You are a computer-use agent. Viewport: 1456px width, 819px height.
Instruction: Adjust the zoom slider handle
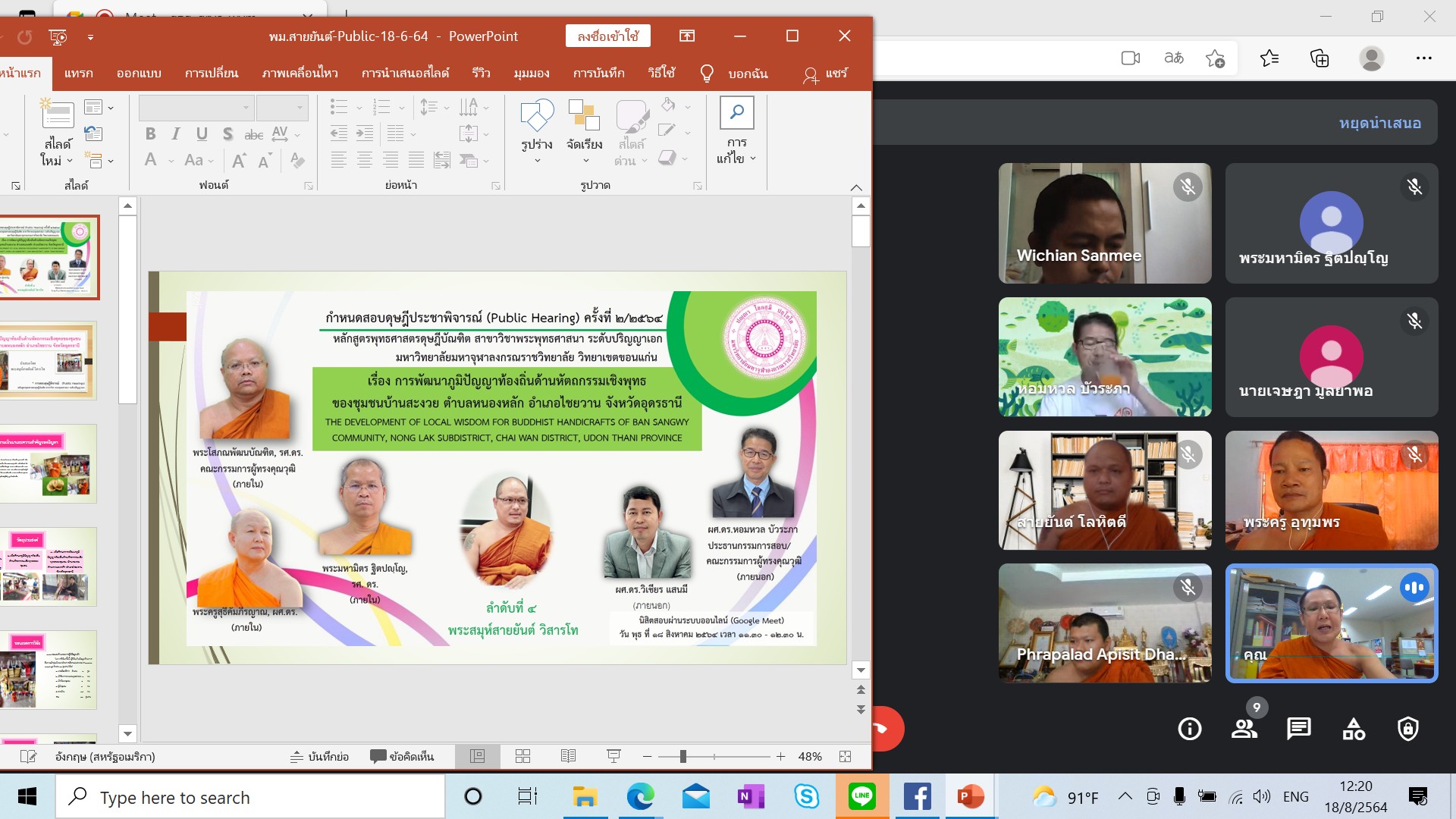pos(683,756)
